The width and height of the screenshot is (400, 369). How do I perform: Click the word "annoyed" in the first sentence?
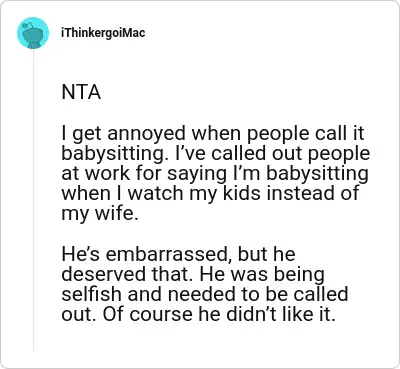click(x=146, y=134)
